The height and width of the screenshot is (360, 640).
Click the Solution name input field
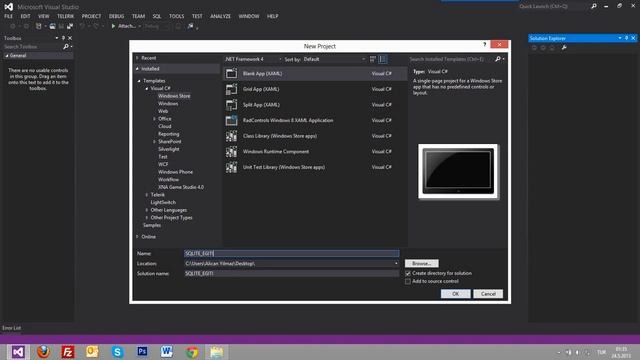[x=291, y=273]
